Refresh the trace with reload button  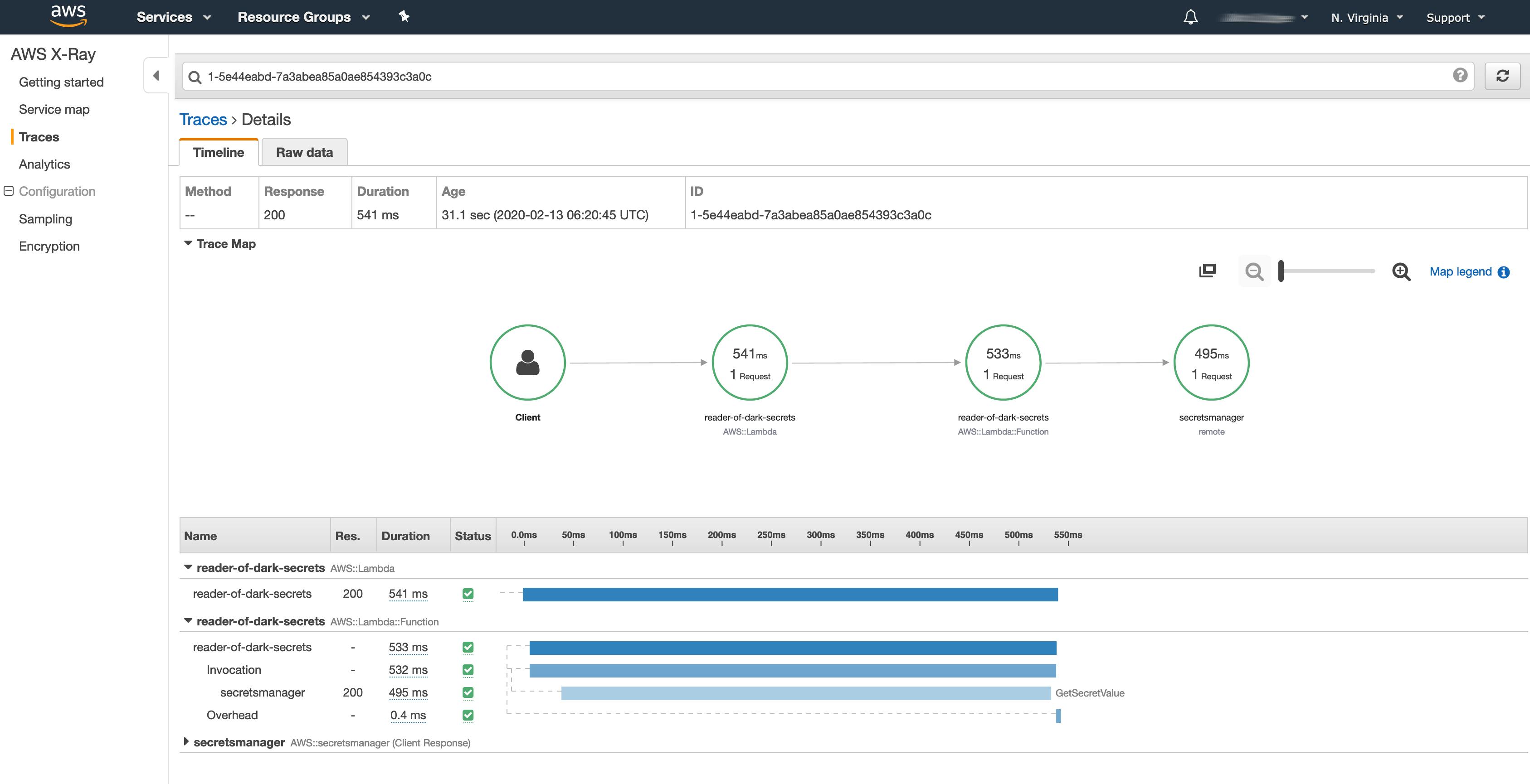pos(1502,76)
